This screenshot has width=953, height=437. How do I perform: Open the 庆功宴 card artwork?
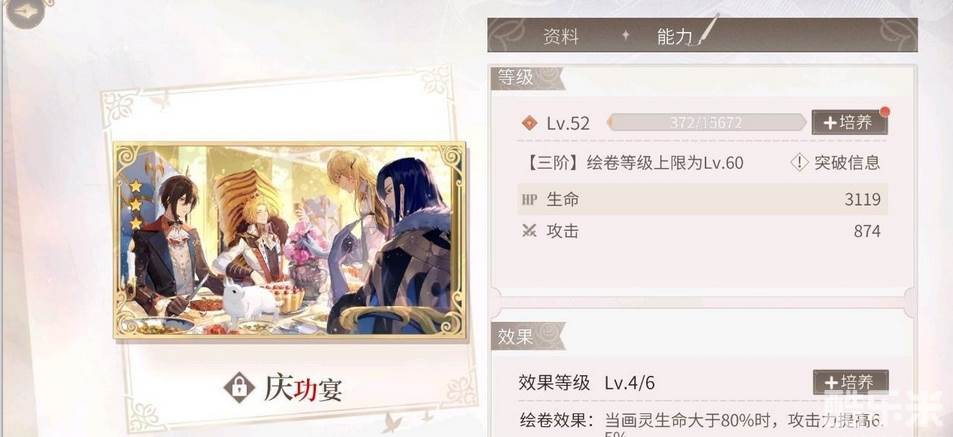(x=289, y=240)
